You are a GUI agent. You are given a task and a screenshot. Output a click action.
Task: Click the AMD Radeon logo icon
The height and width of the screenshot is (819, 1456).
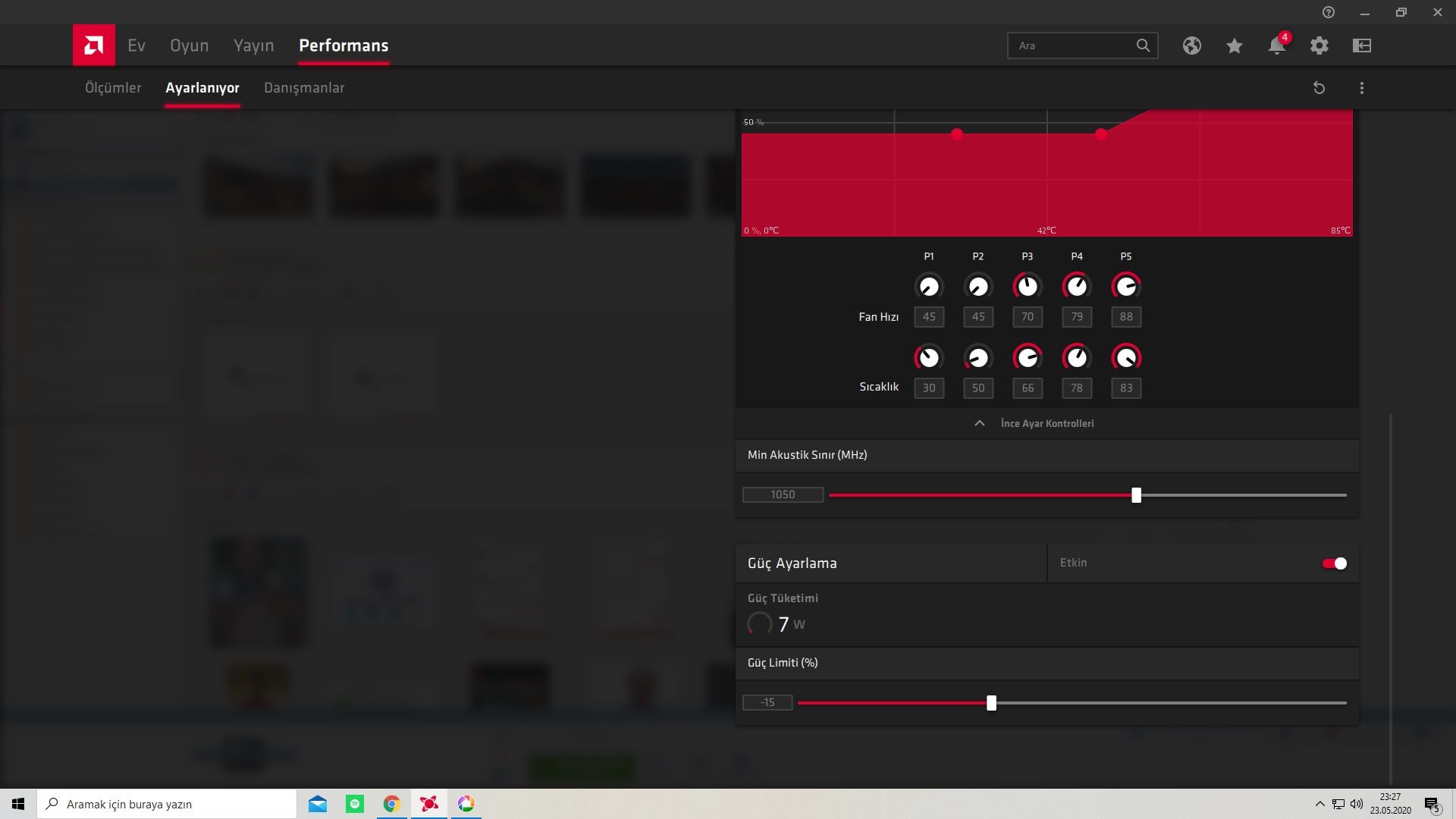tap(94, 45)
